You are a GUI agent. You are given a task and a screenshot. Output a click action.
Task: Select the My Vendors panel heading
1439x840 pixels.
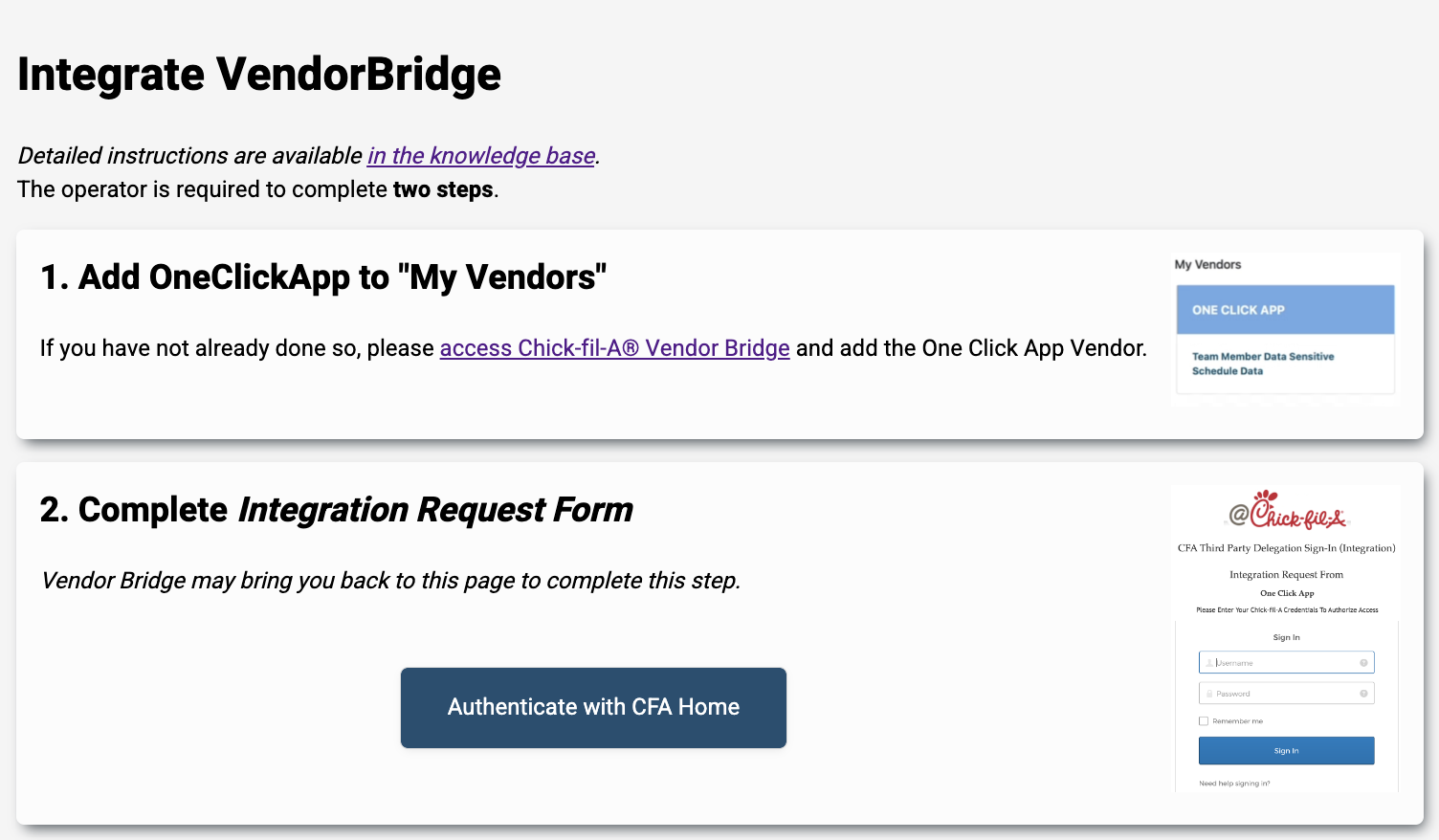coord(1208,265)
